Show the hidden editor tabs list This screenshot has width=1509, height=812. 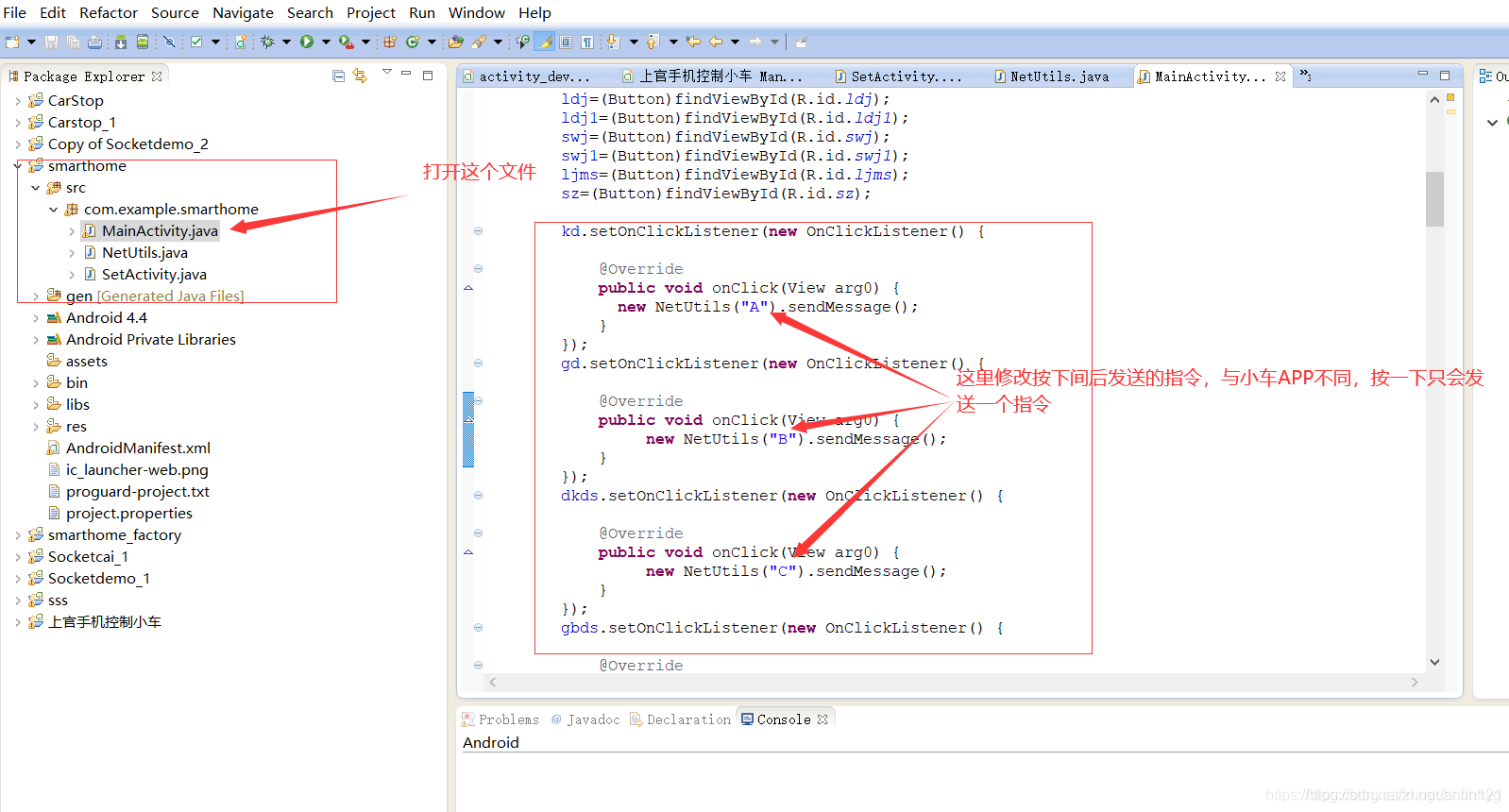pos(1305,75)
